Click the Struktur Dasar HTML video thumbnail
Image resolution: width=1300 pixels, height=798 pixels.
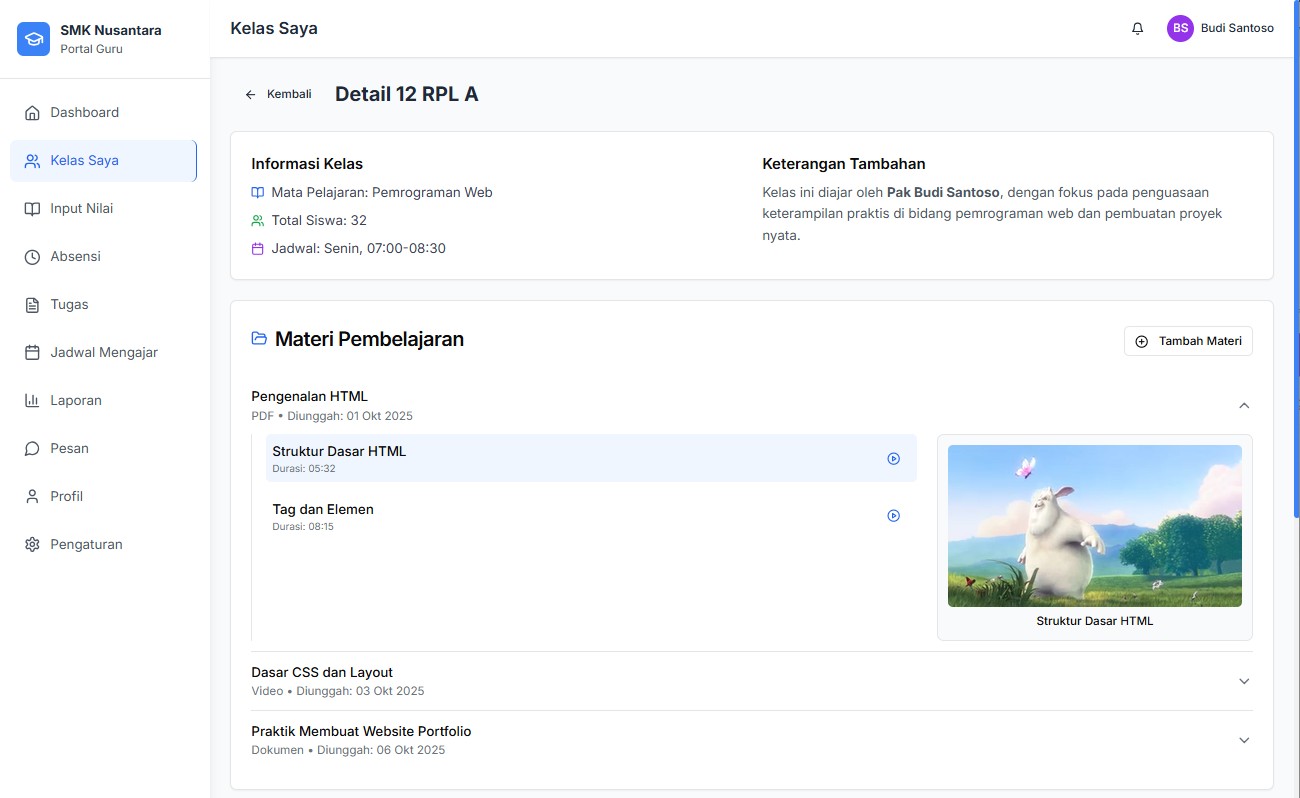1094,526
